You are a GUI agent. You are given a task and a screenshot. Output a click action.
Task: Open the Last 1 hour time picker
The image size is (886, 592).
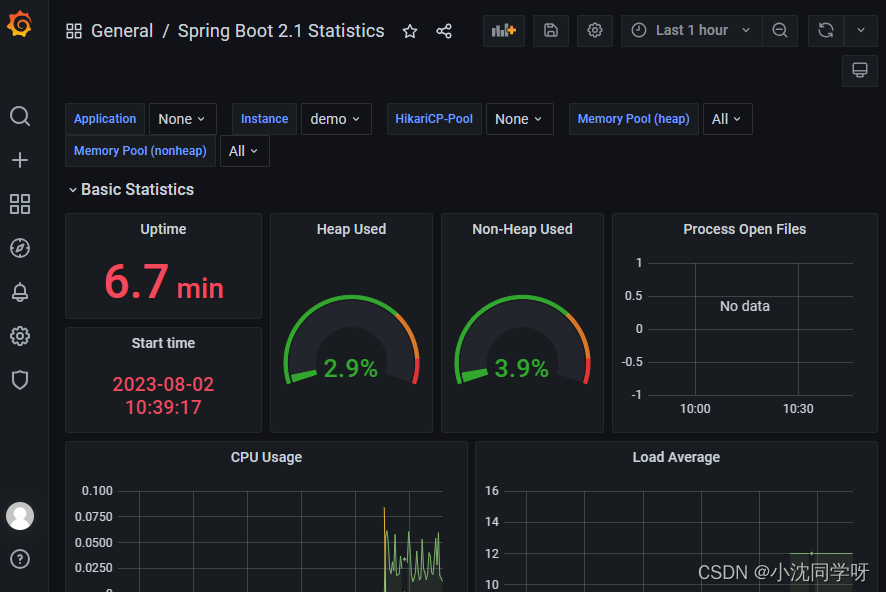692,31
